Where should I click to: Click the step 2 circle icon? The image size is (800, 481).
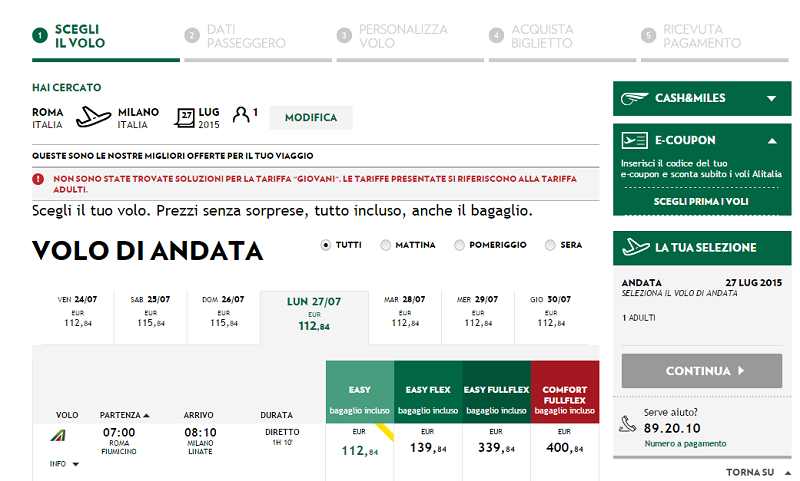coord(192,36)
